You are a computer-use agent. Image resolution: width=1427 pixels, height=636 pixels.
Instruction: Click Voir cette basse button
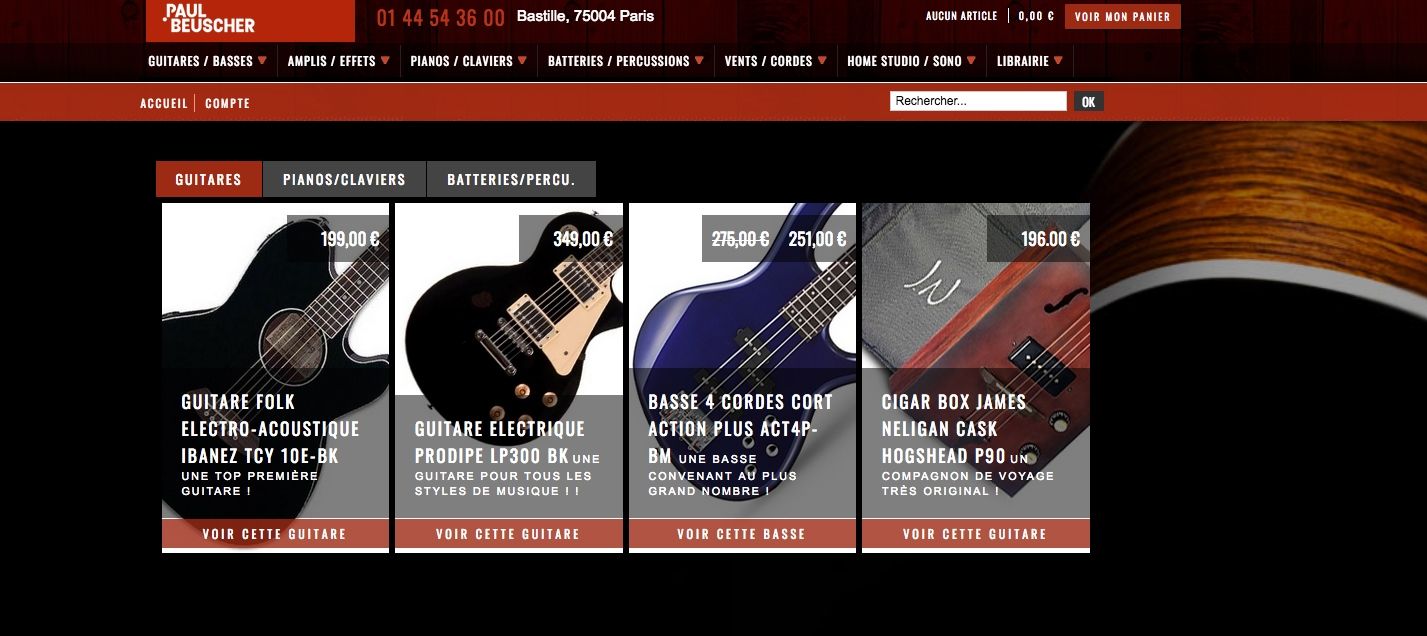[x=742, y=534]
